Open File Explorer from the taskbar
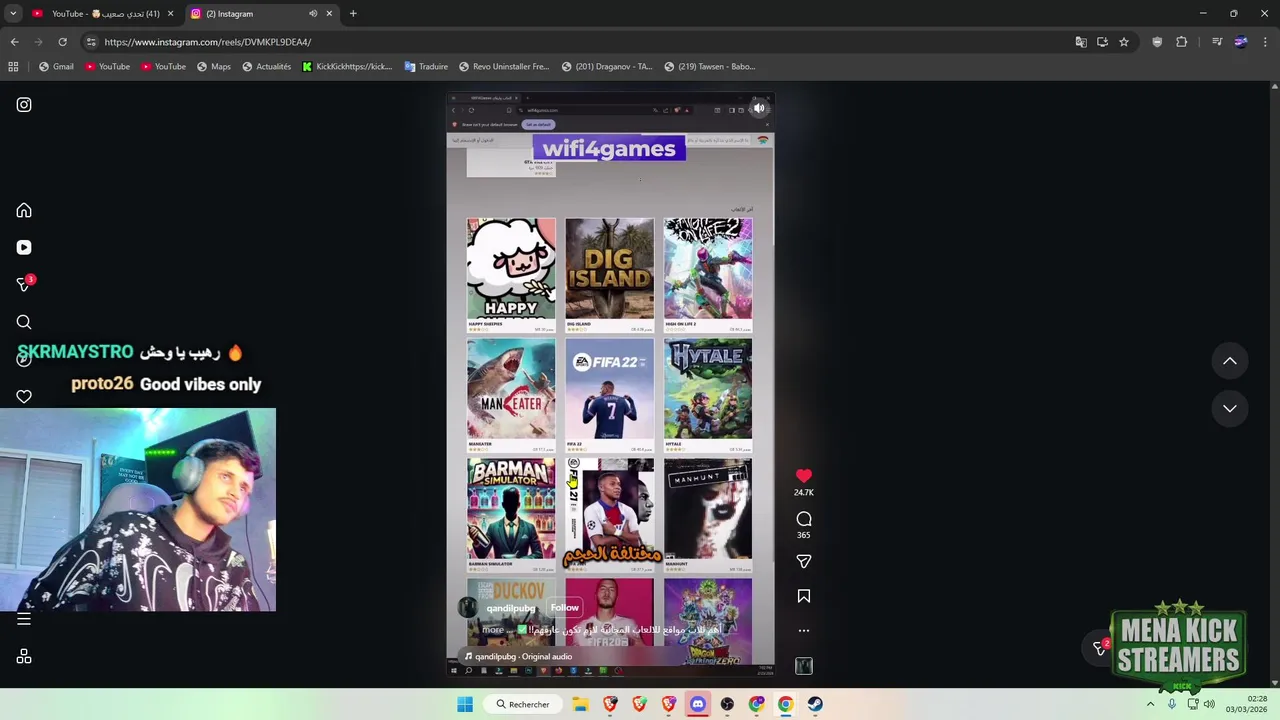1280x720 pixels. pos(581,704)
